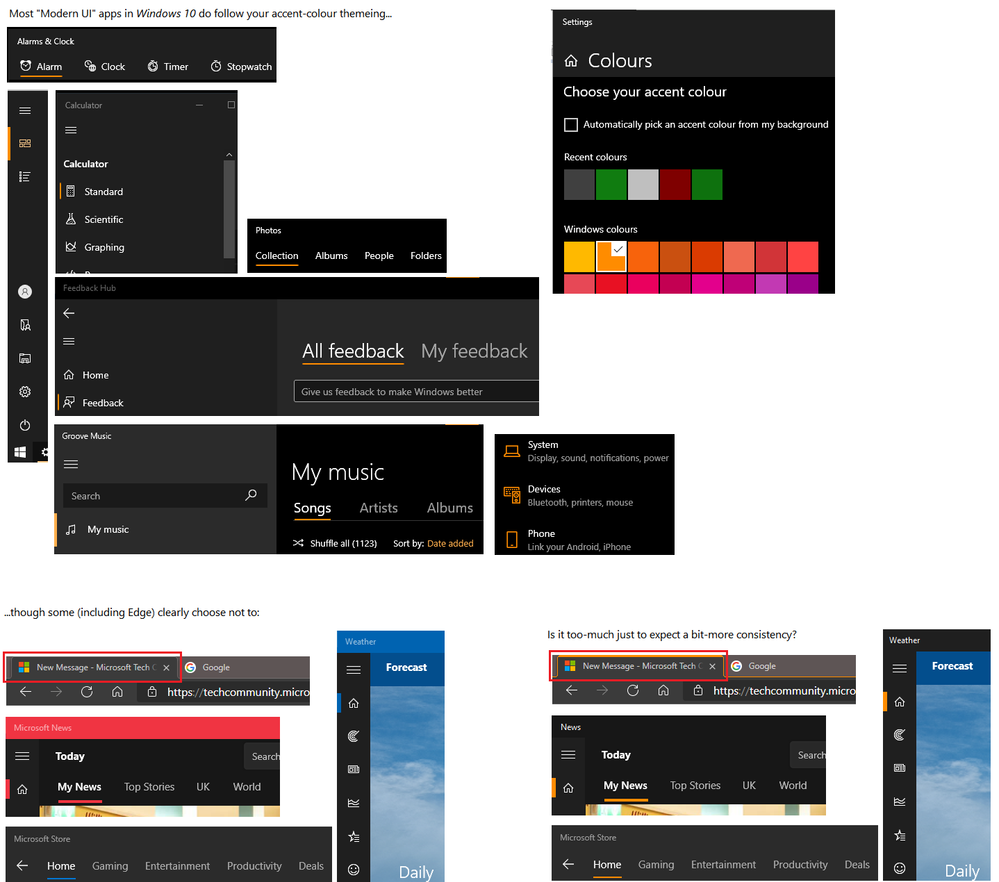Open the Calculator hamburger menu
Screen dimensions: 999x882
pos(71,130)
